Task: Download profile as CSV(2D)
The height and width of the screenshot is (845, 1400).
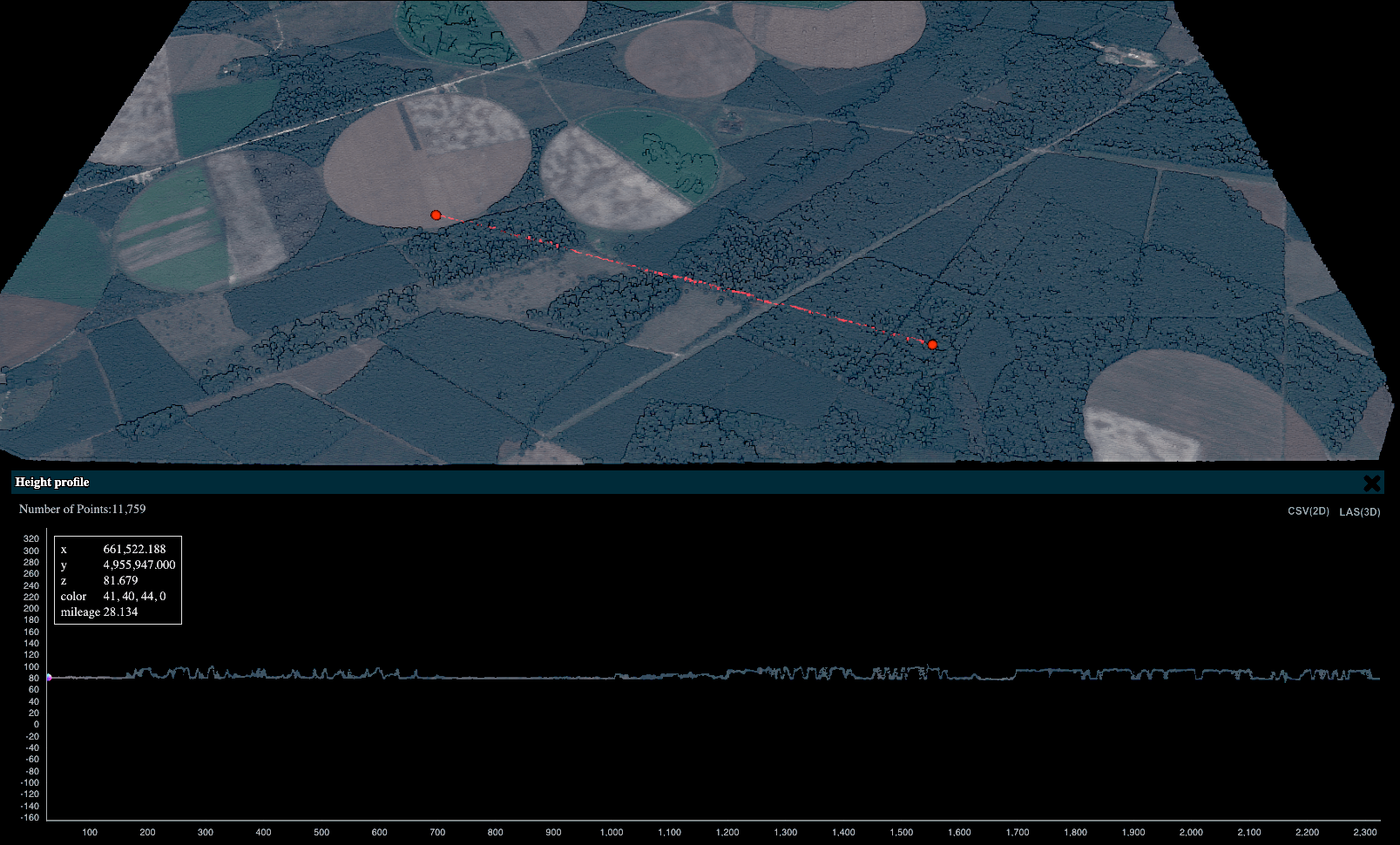Action: [x=1309, y=511]
